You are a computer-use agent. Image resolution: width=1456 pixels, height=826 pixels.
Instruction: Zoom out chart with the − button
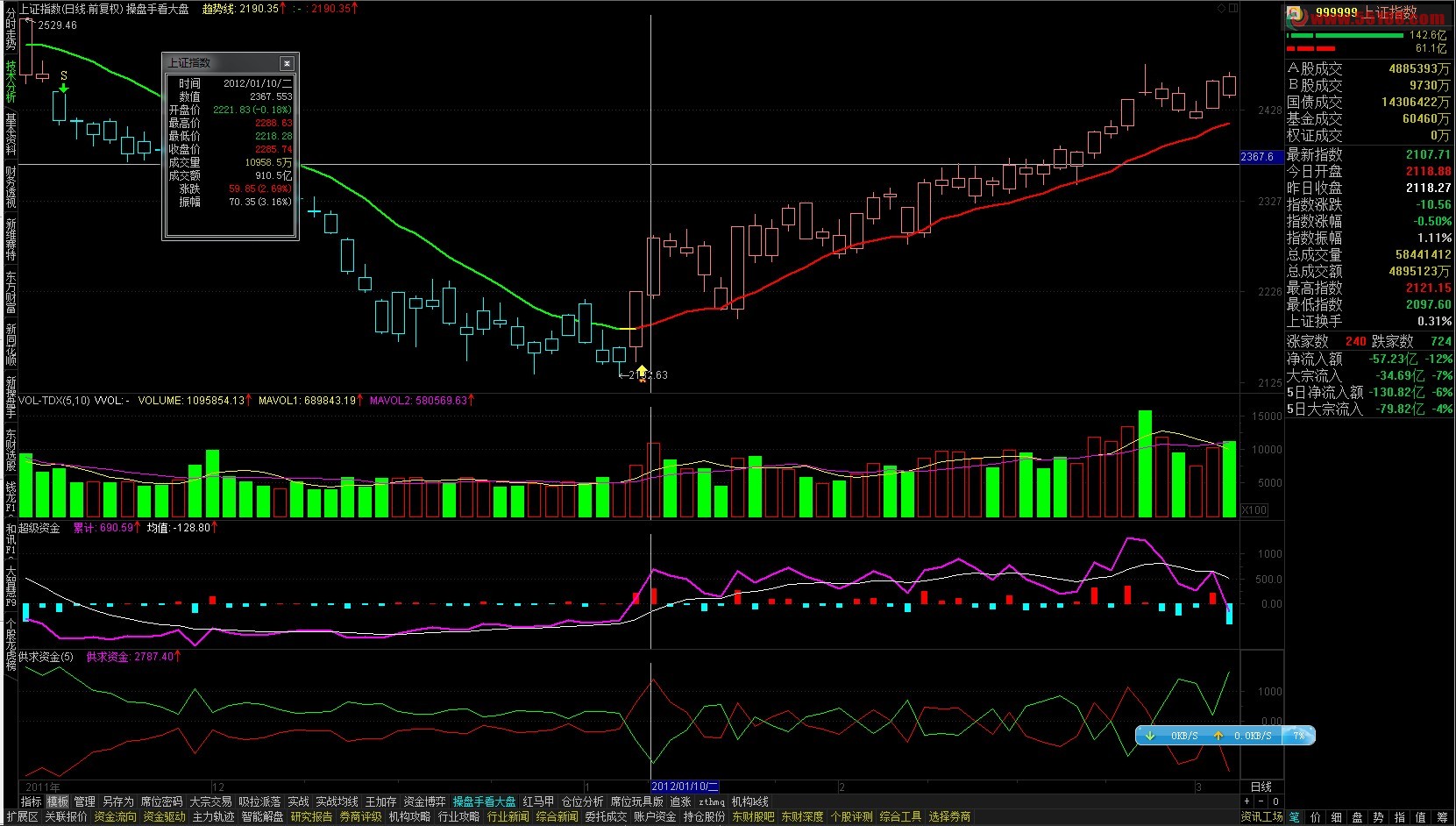1261,801
